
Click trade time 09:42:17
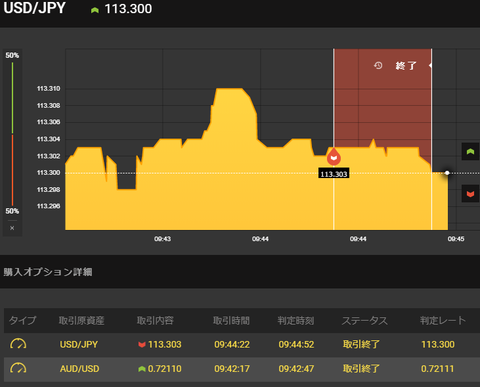(232, 369)
